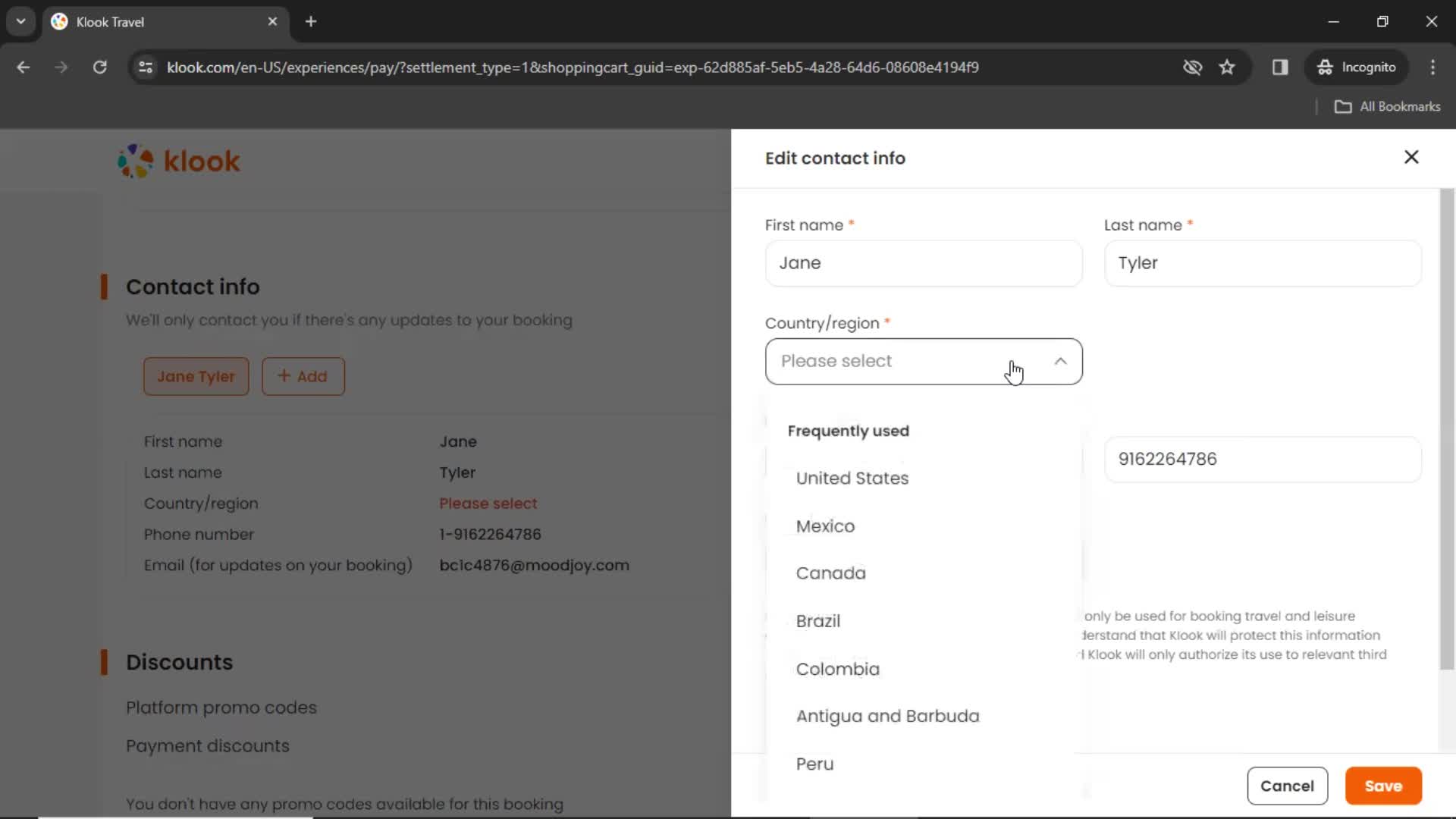Click the email bc1c4876@moodjoy.com

pyautogui.click(x=534, y=566)
